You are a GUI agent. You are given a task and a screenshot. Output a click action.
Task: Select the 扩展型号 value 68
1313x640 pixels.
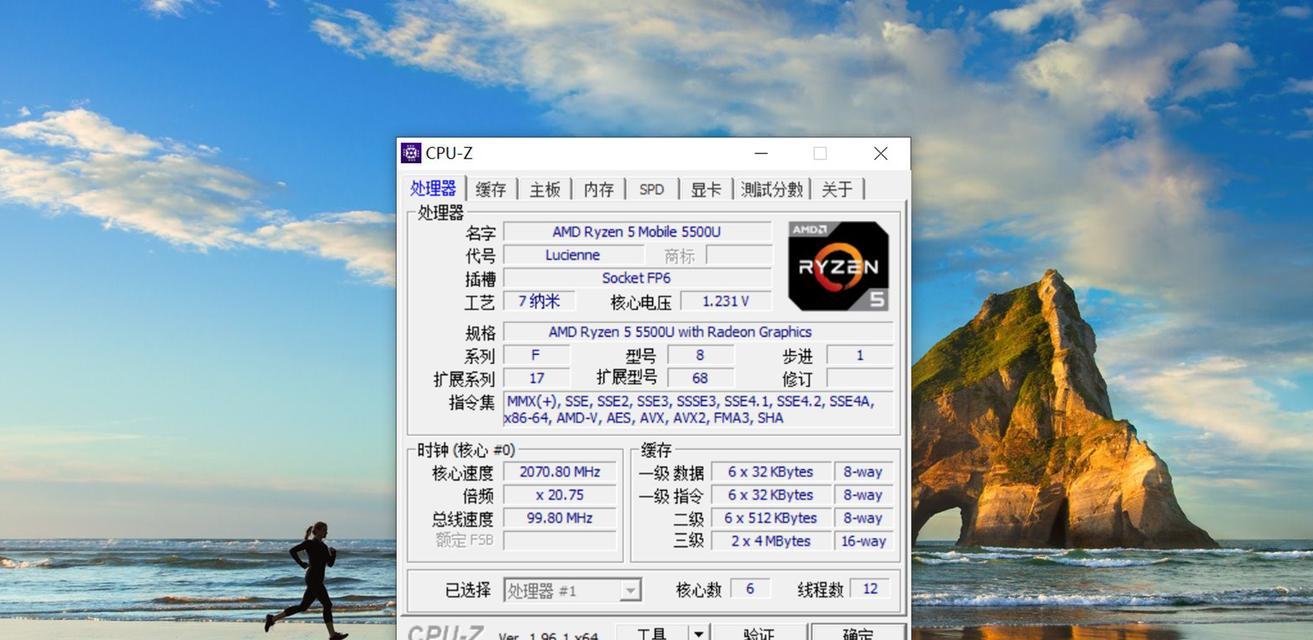pyautogui.click(x=700, y=378)
